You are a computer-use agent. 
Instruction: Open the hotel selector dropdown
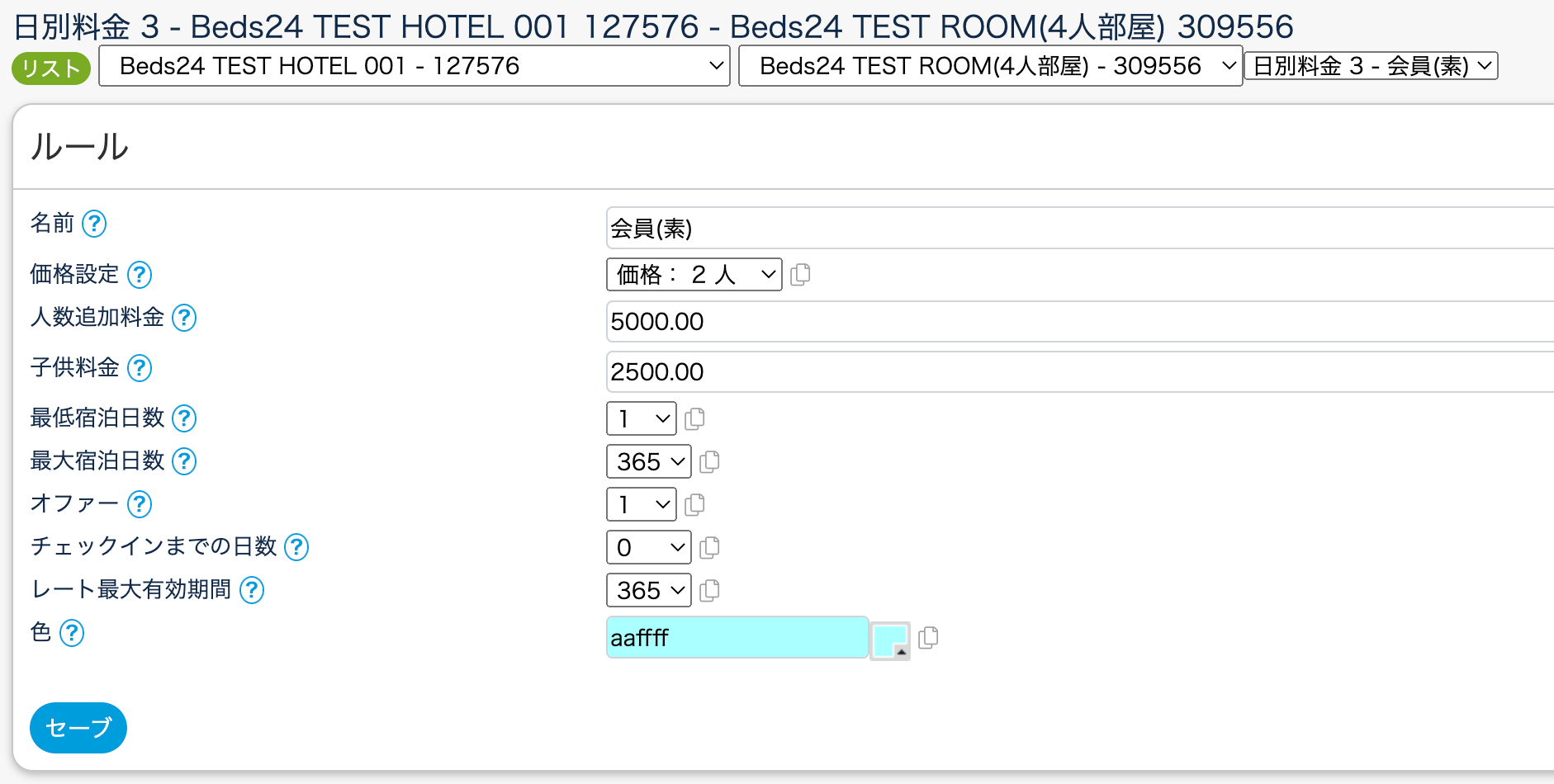pos(414,66)
